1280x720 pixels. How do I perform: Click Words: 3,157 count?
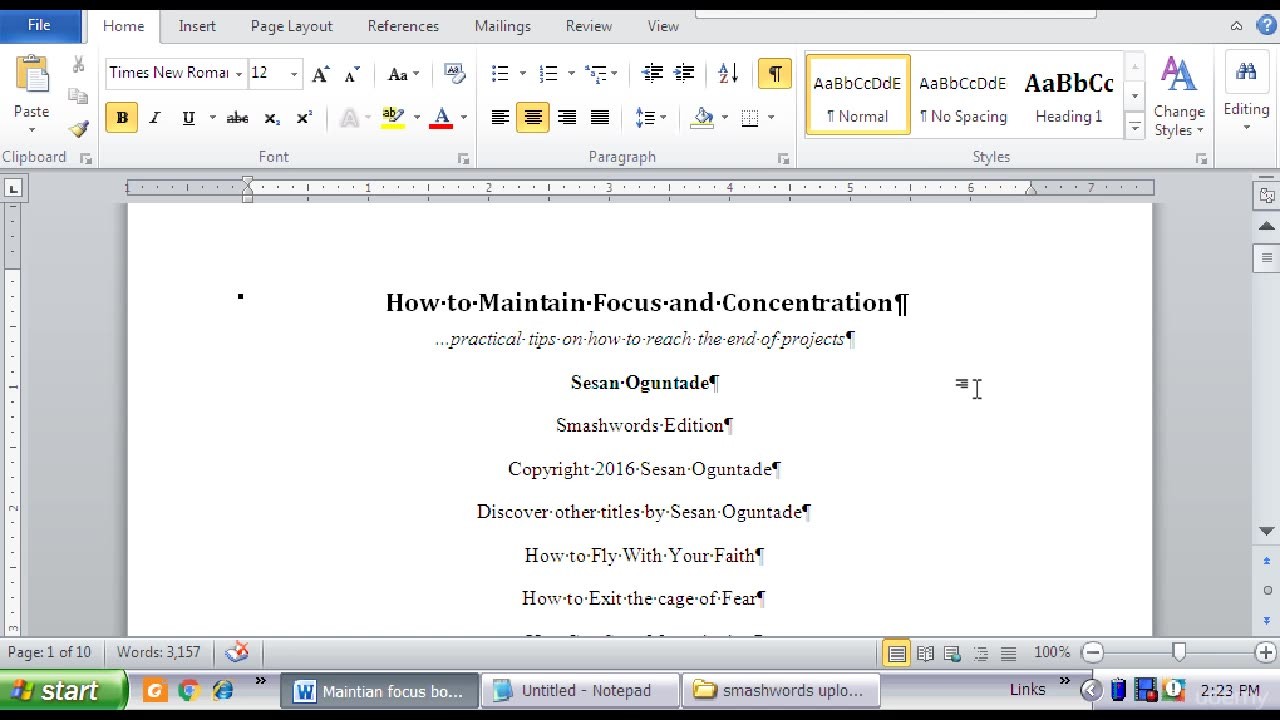[158, 652]
